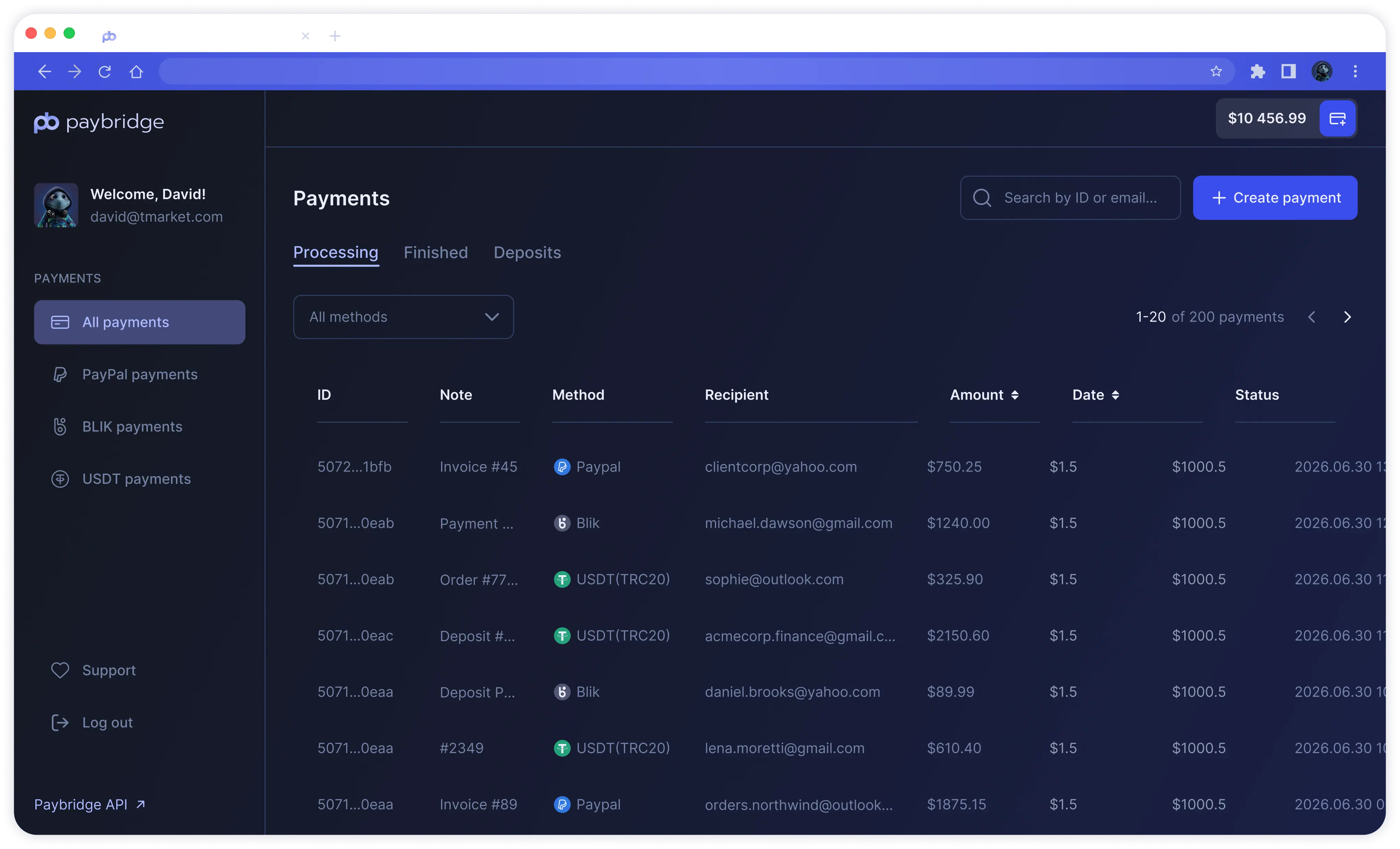Click the Blik icon in daniel.brooks row
The width and height of the screenshot is (1400, 849).
561,692
